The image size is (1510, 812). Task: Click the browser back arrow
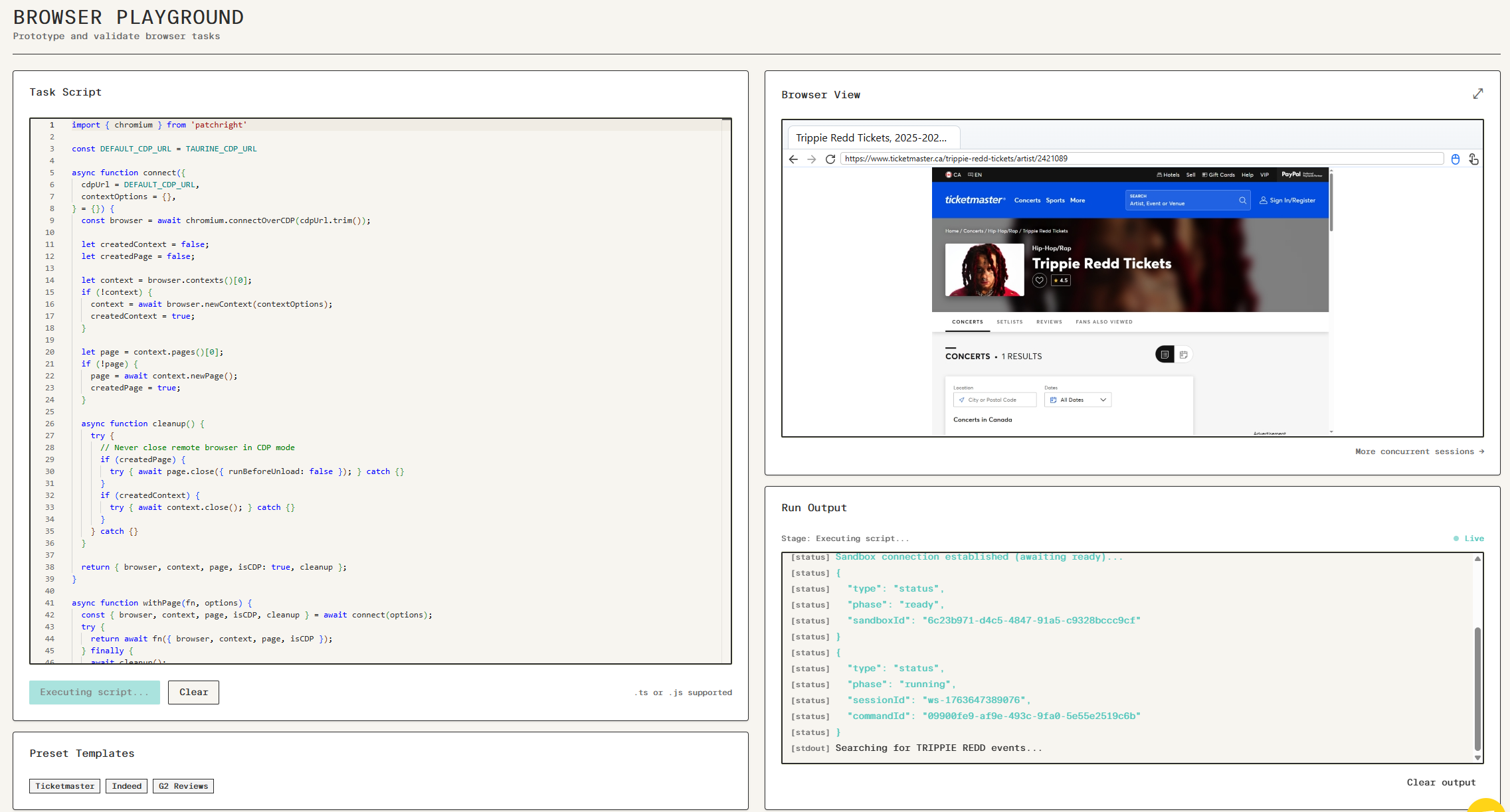793,159
